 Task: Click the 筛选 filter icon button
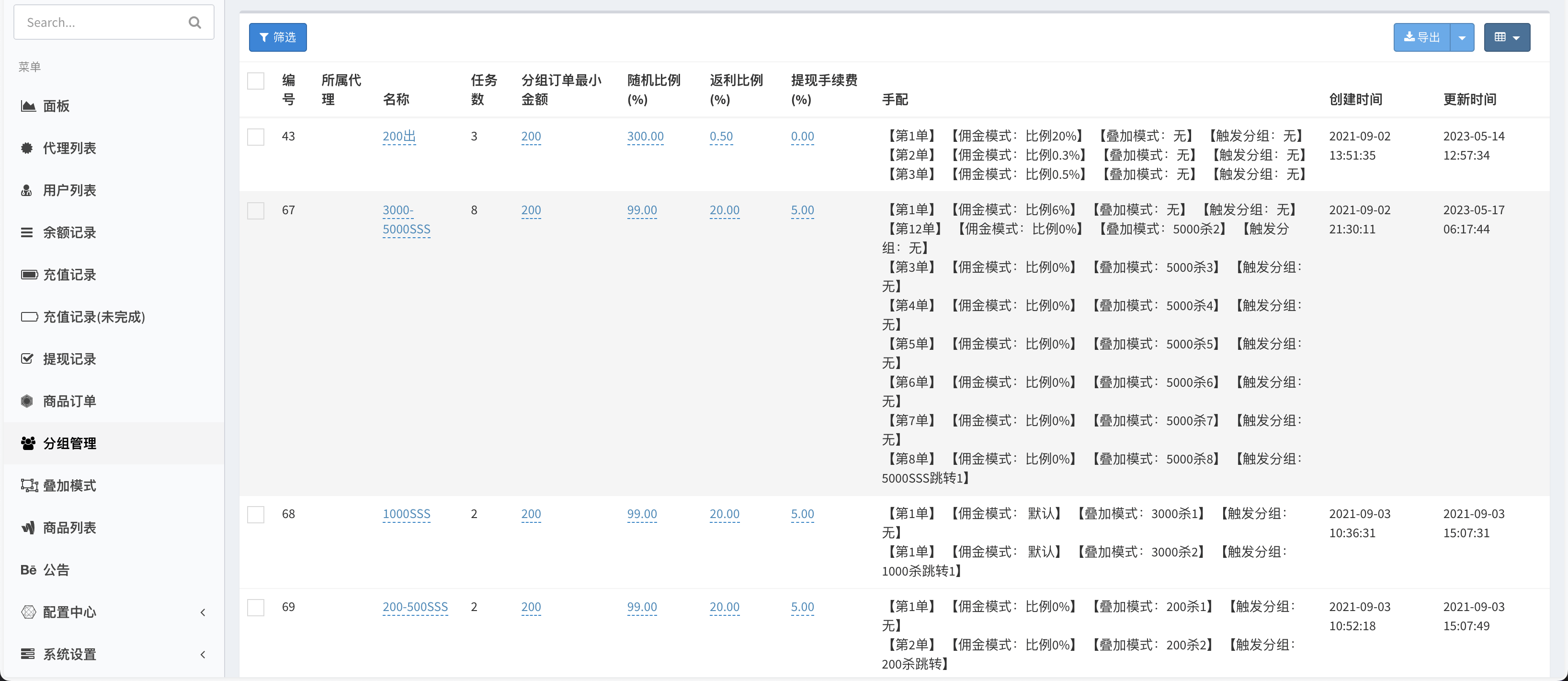tap(277, 37)
